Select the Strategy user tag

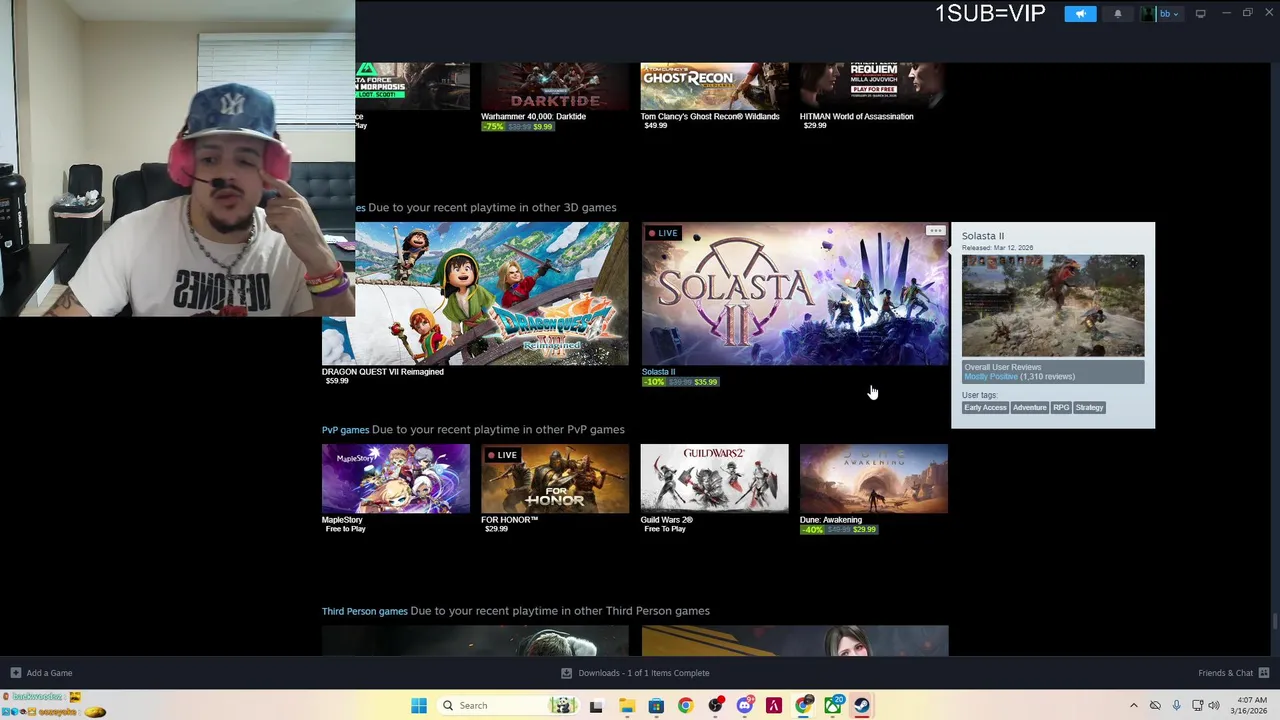[x=1089, y=407]
